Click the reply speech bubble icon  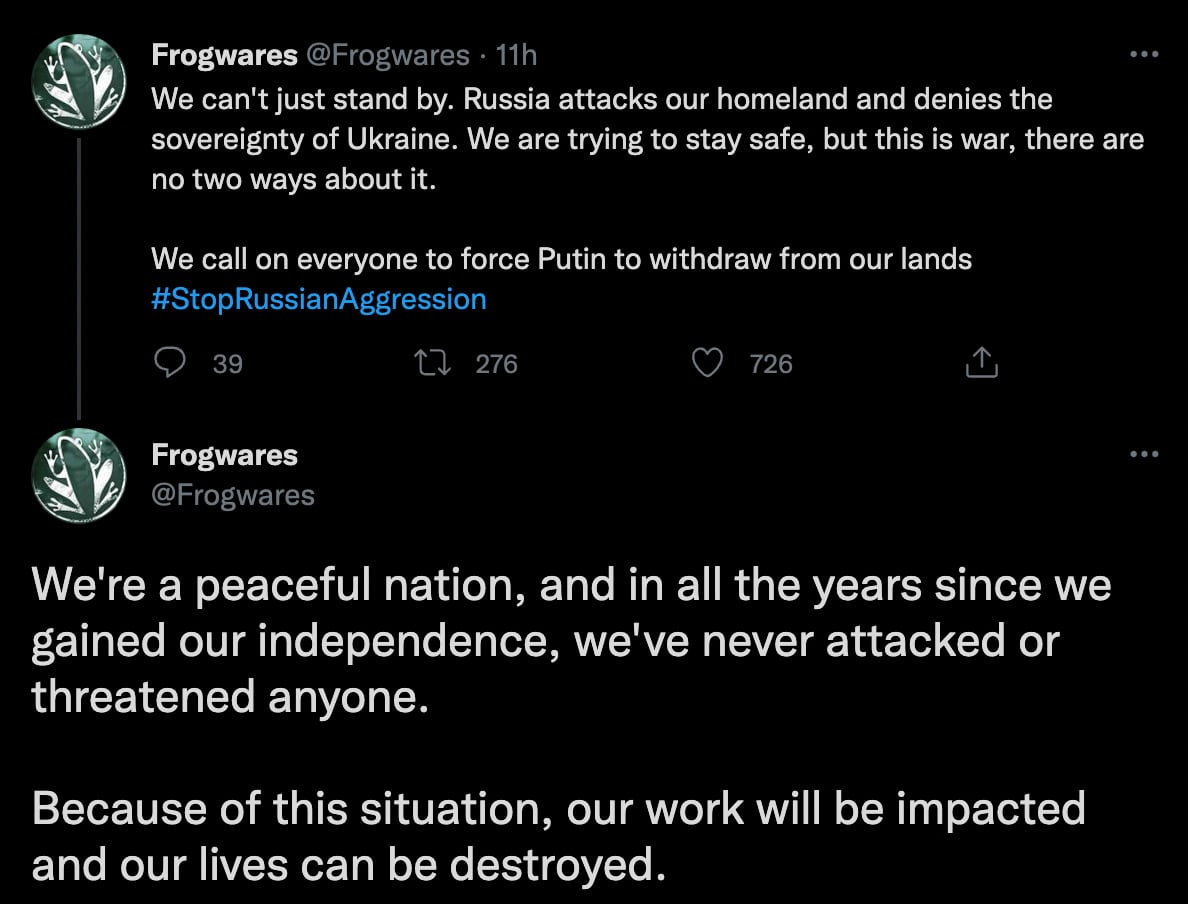[x=171, y=363]
